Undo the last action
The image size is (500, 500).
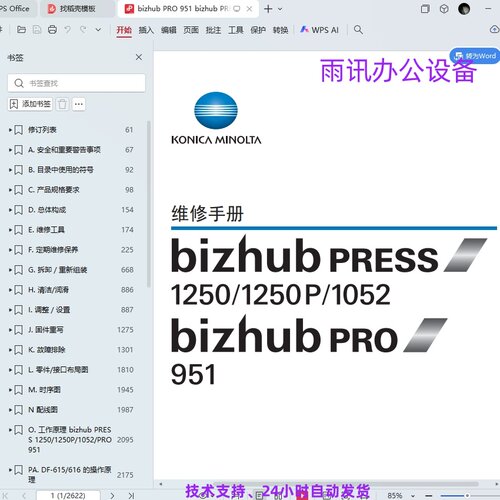[68, 30]
